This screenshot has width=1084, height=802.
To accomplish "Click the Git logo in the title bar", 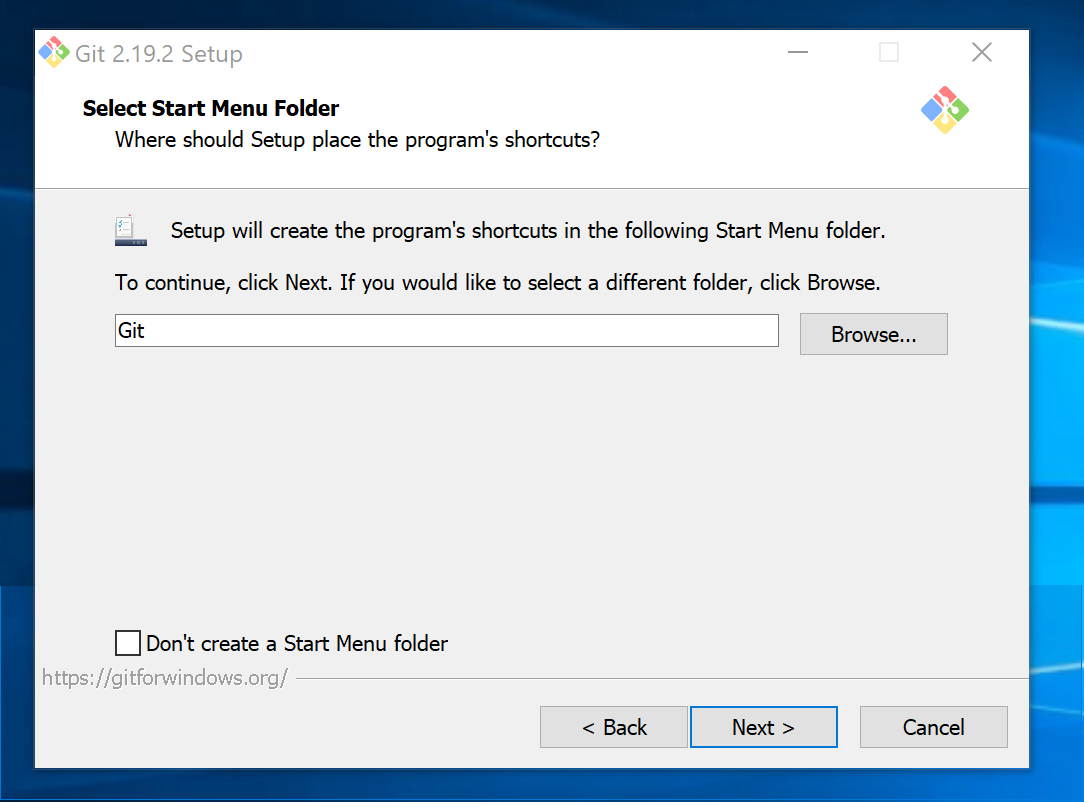I will pos(54,53).
